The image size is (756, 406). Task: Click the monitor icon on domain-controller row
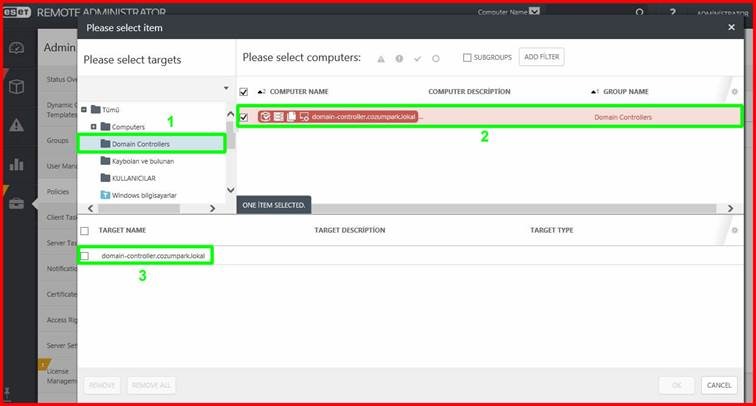304,117
